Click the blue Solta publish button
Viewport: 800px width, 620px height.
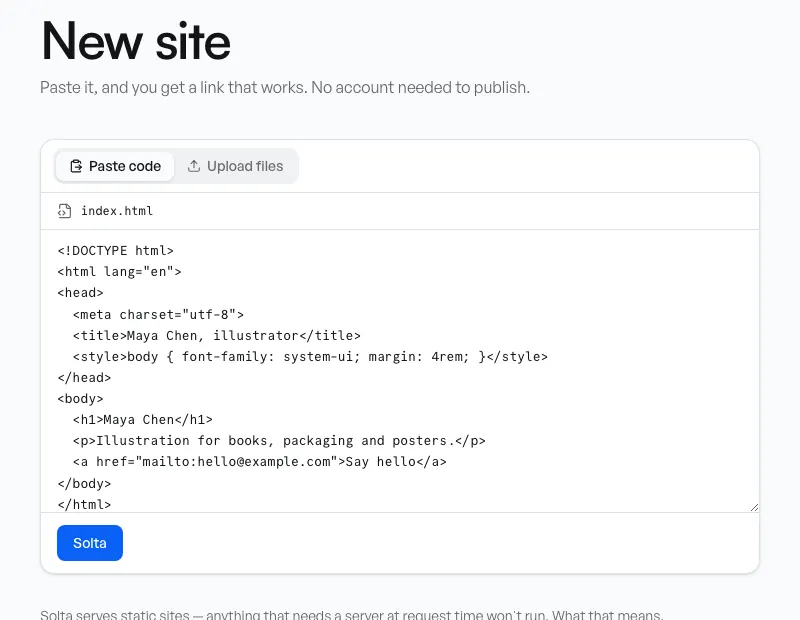tap(90, 543)
